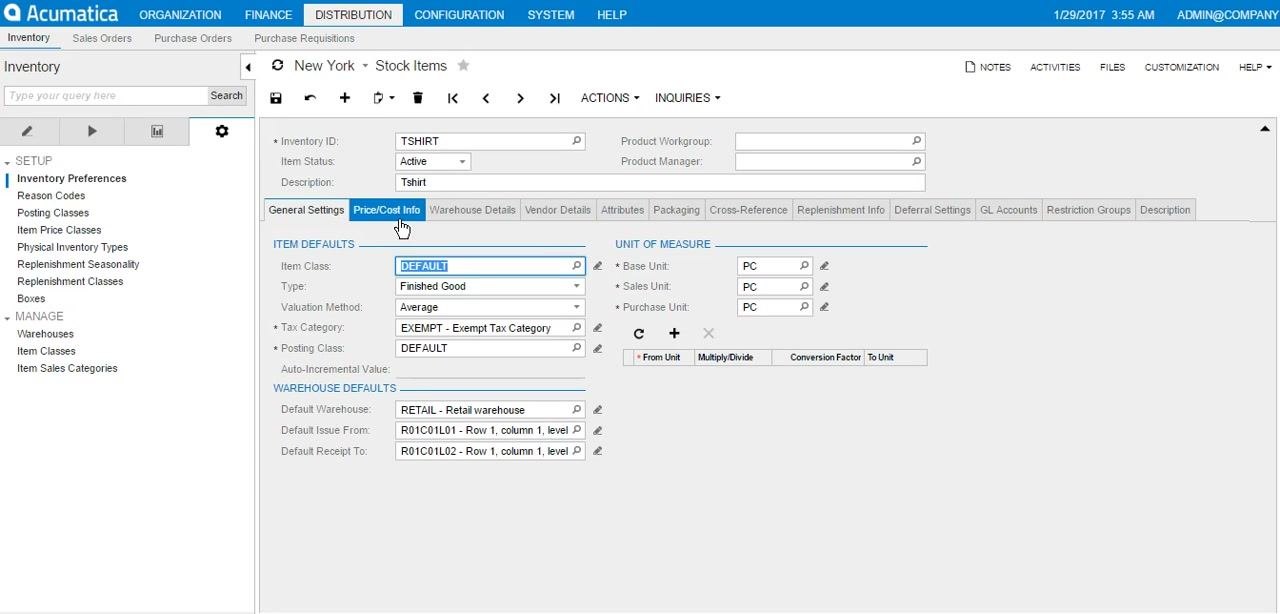Screen dimensions: 1280x614
Task: Open the gear configuration sidebar tab
Action: 222,131
